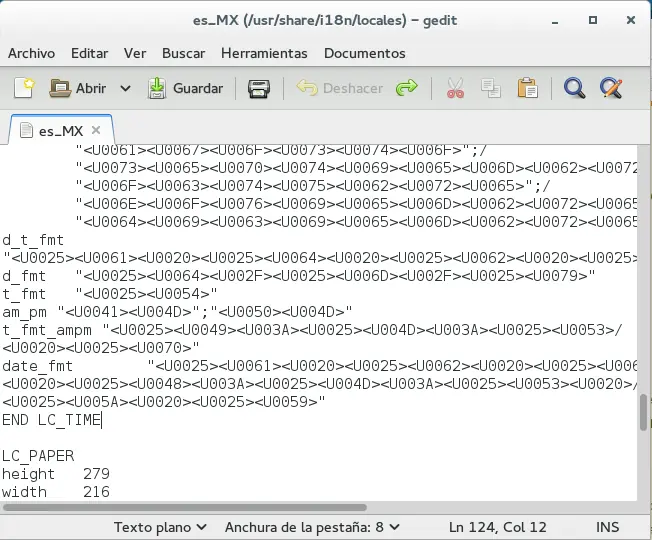Open the Anchura de la pestaña dropdown
This screenshot has width=652, height=540.
pos(312,527)
